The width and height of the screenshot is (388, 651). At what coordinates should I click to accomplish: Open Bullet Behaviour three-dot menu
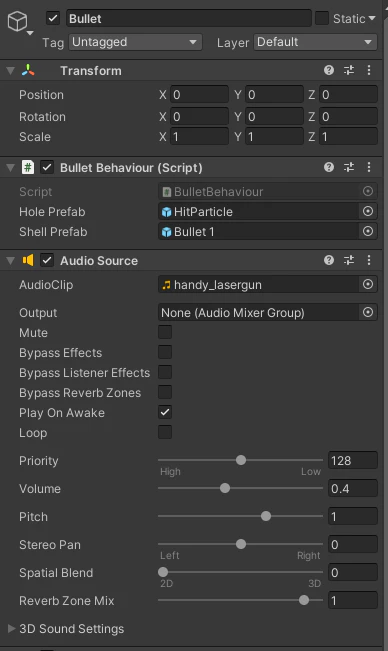coord(369,167)
